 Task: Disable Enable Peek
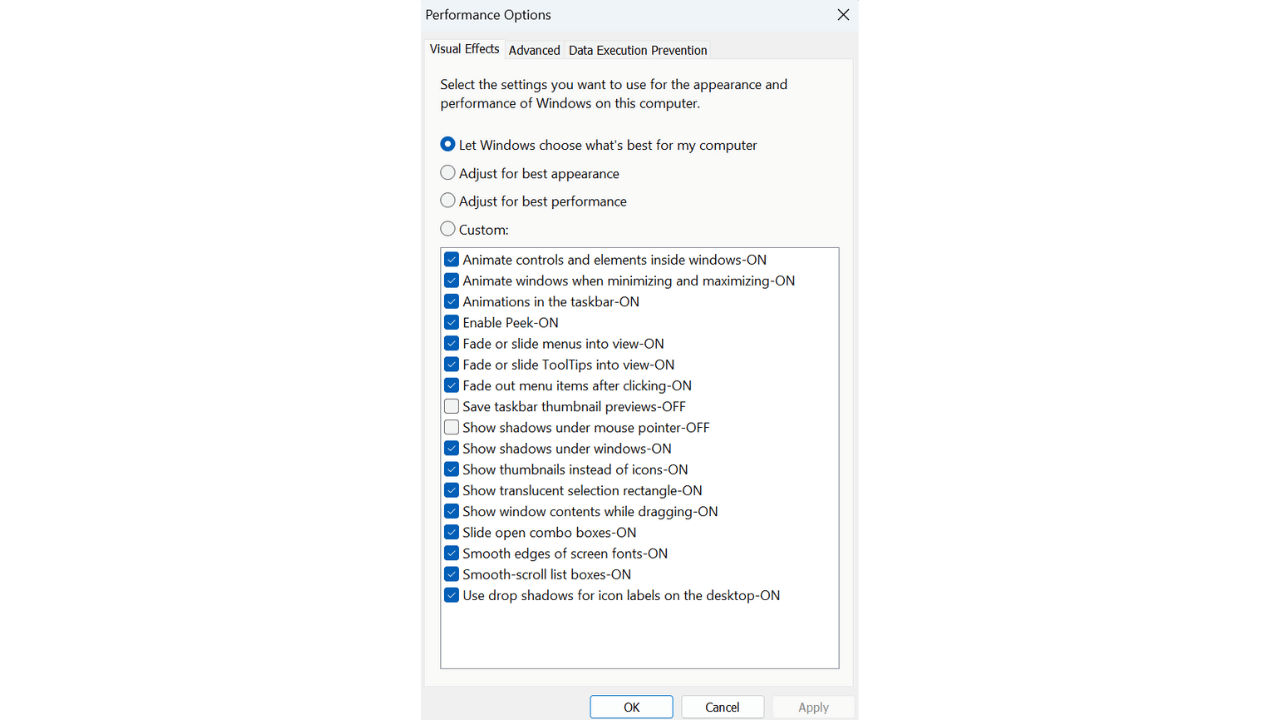click(x=451, y=322)
